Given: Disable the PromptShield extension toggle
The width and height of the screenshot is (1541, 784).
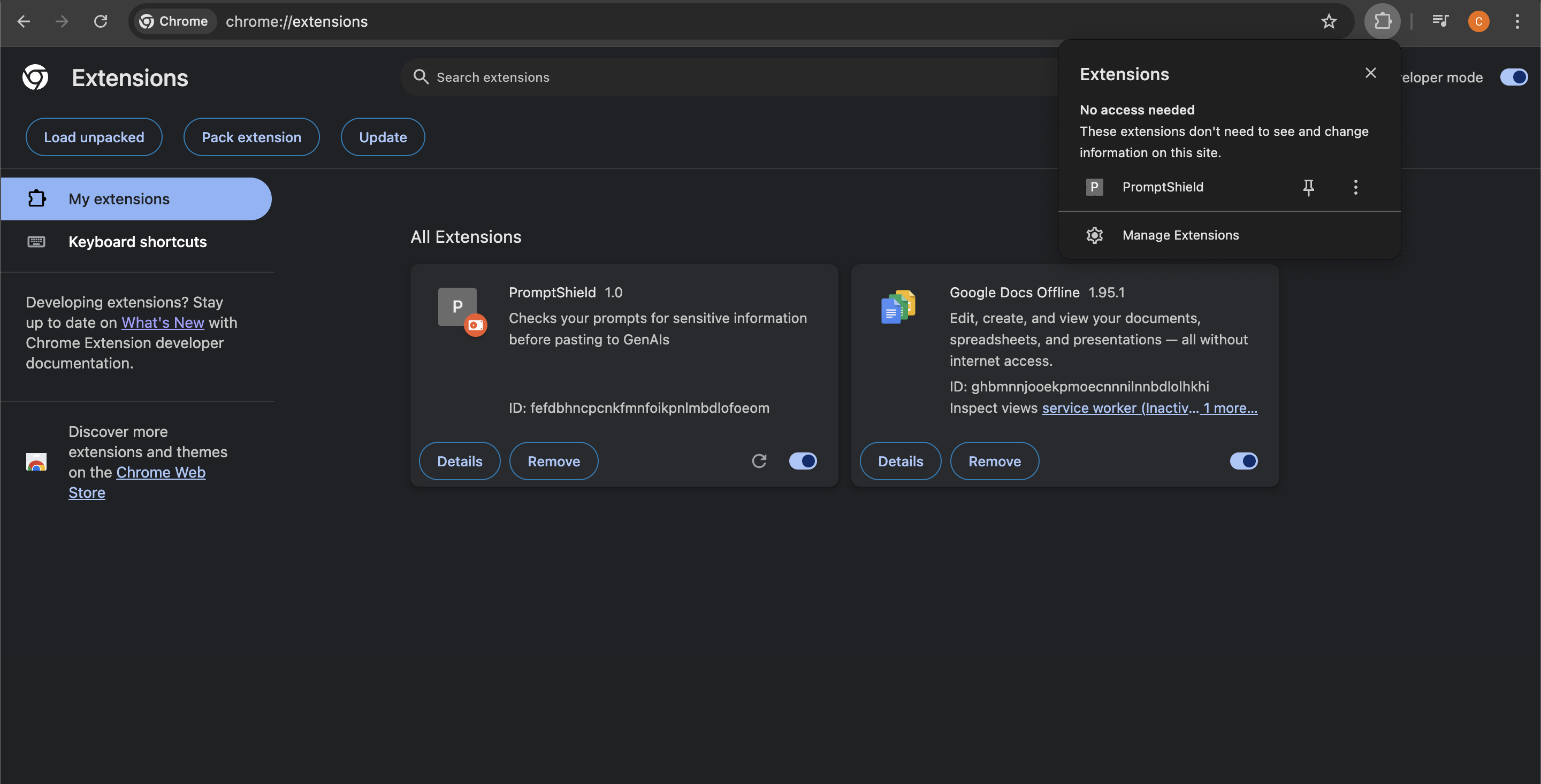Looking at the screenshot, I should tap(802, 461).
